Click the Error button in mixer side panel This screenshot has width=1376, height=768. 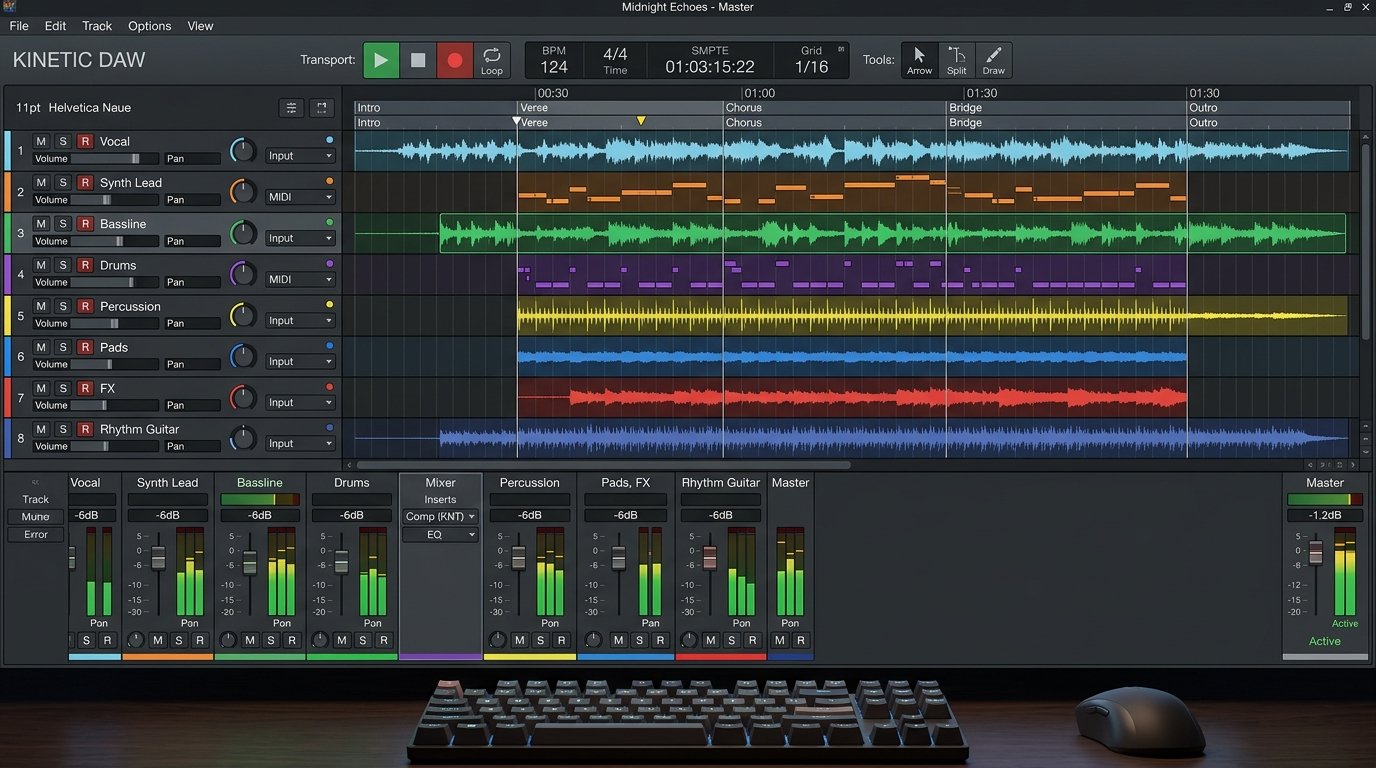[36, 535]
